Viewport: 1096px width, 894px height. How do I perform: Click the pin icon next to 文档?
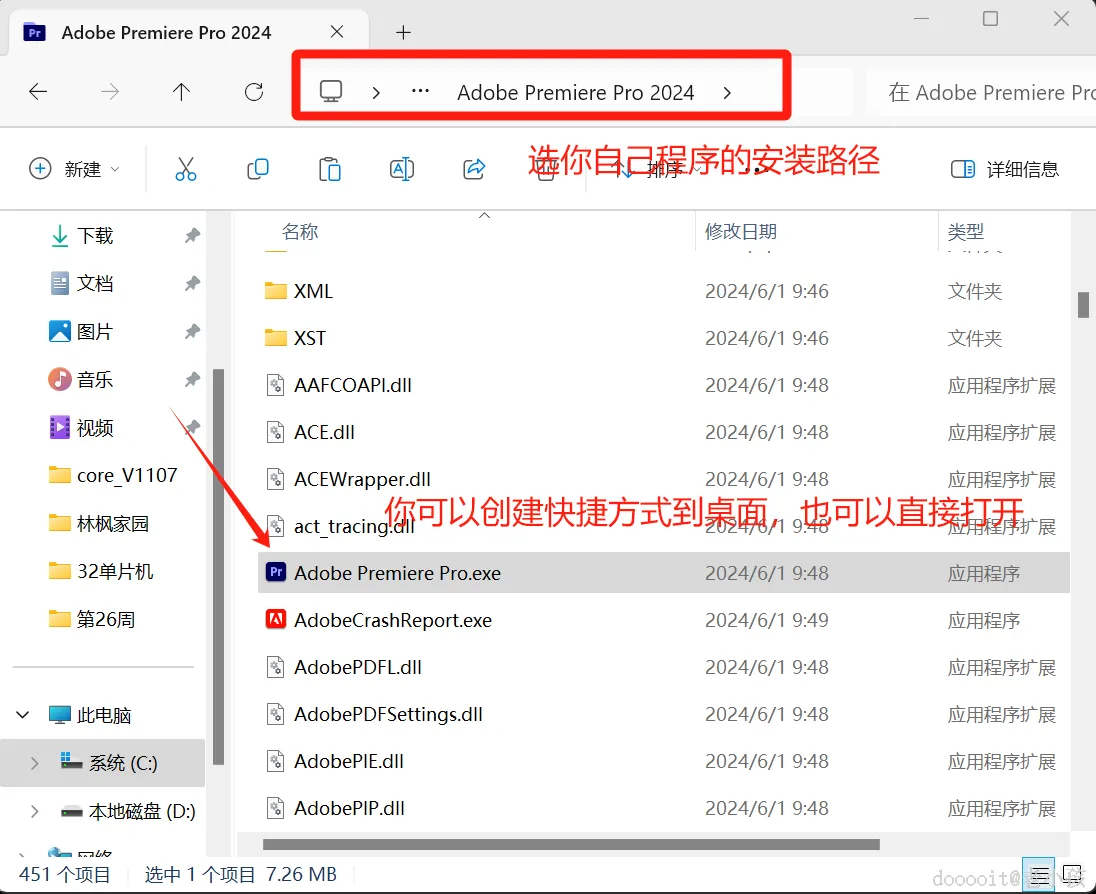(x=192, y=283)
